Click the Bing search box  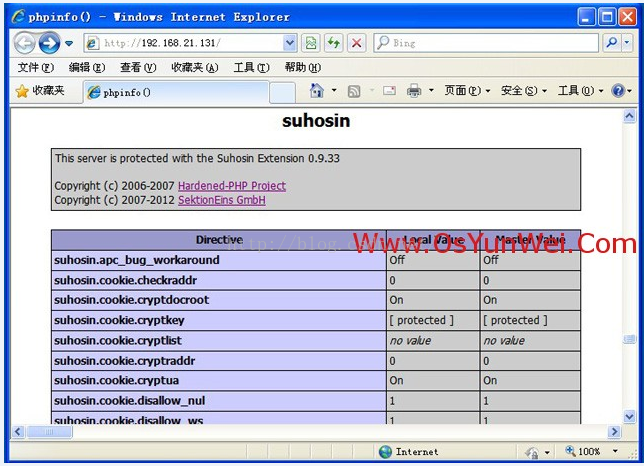tap(486, 43)
